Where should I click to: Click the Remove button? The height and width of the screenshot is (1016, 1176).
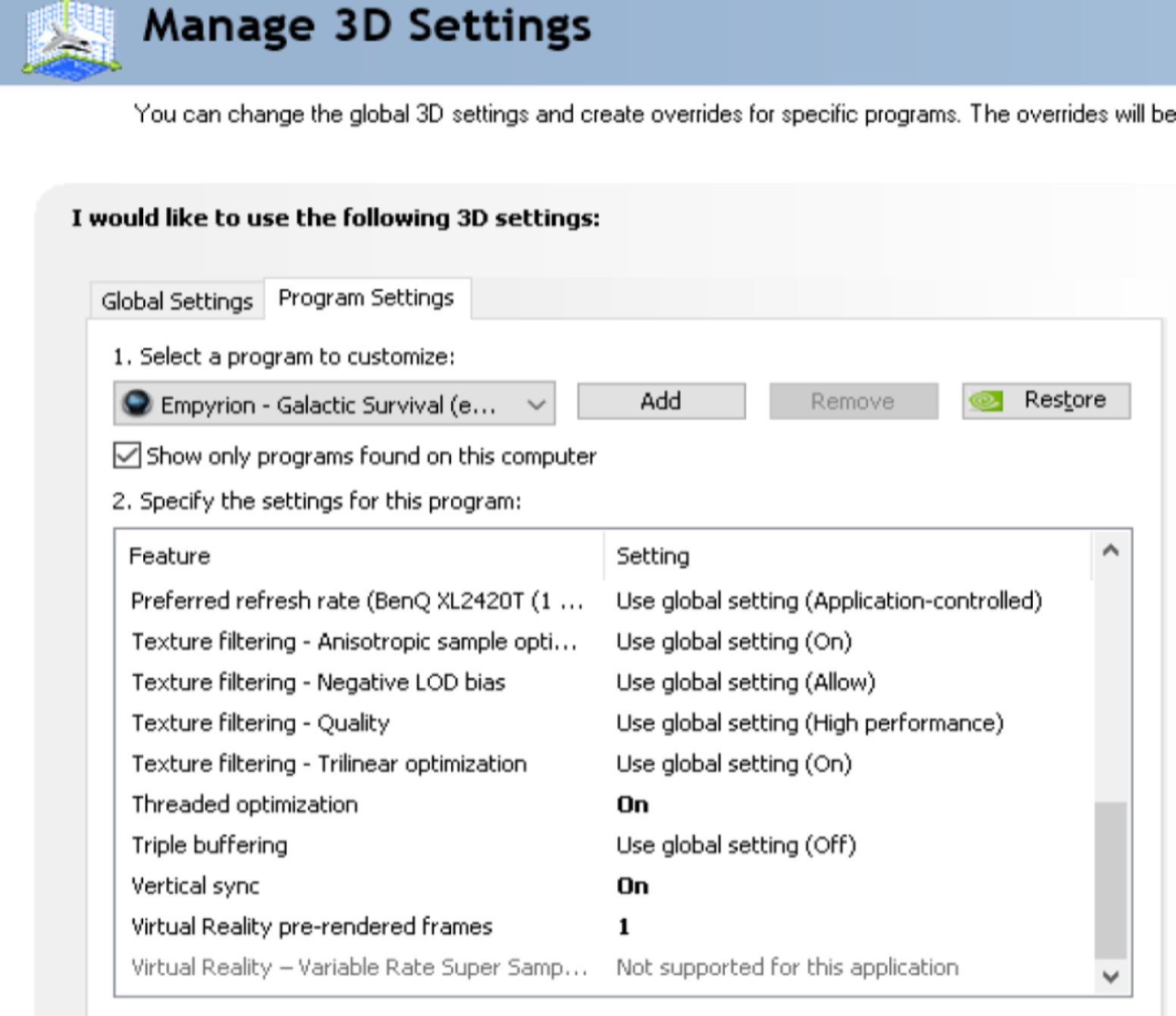click(853, 401)
